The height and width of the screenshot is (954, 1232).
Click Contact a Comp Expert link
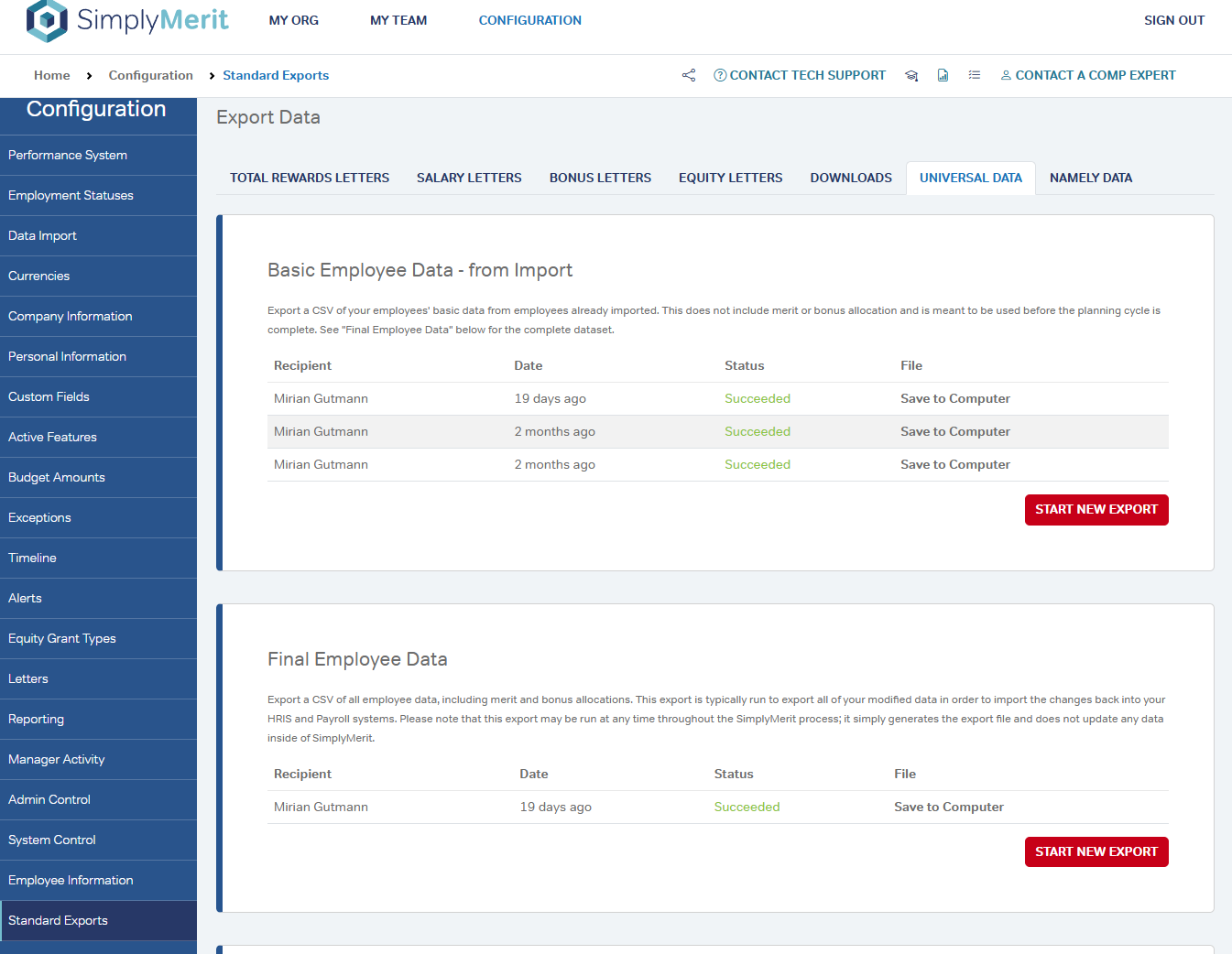tap(1087, 75)
